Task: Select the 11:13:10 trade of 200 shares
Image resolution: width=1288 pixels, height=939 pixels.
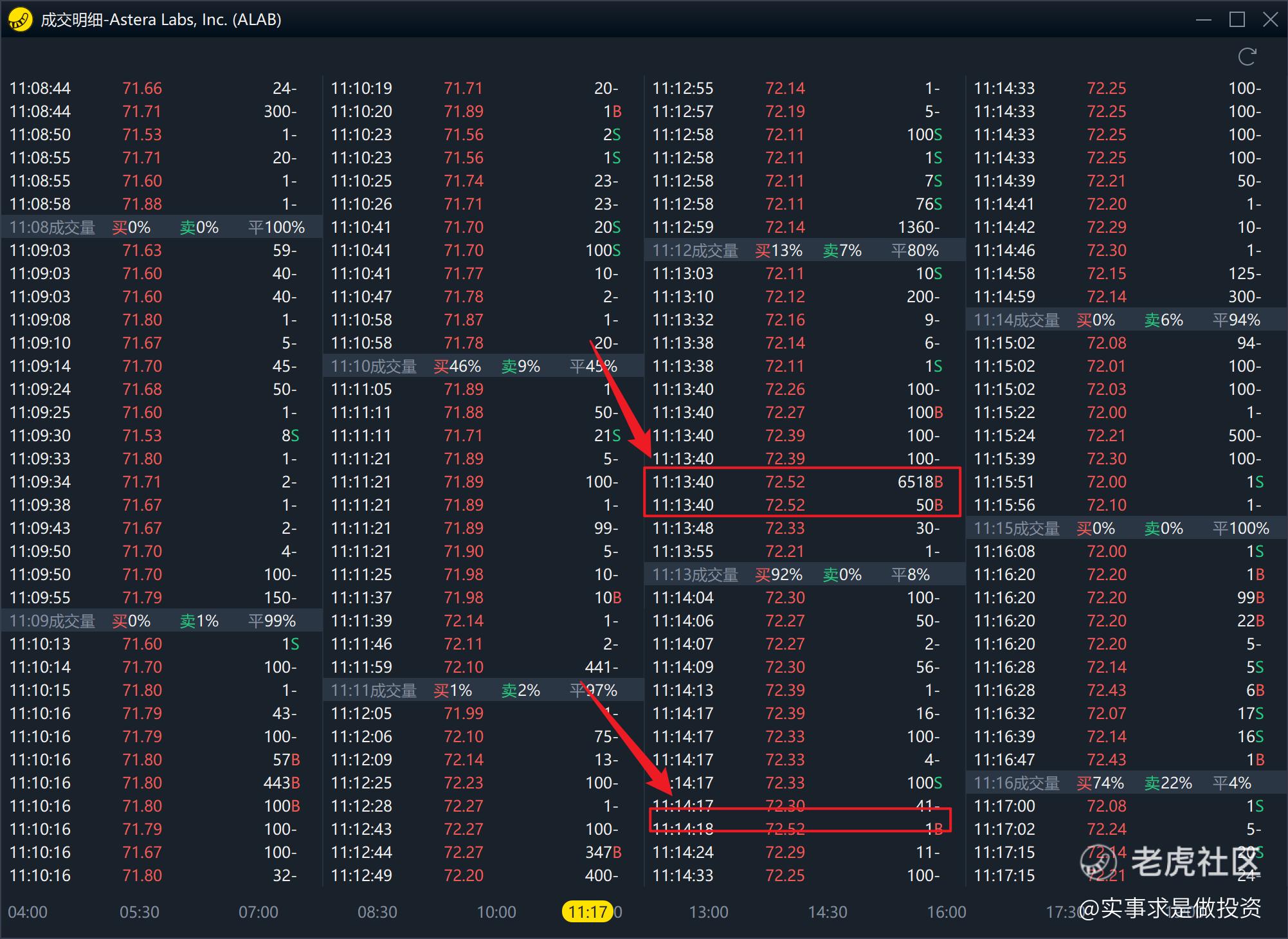Action: [x=804, y=296]
